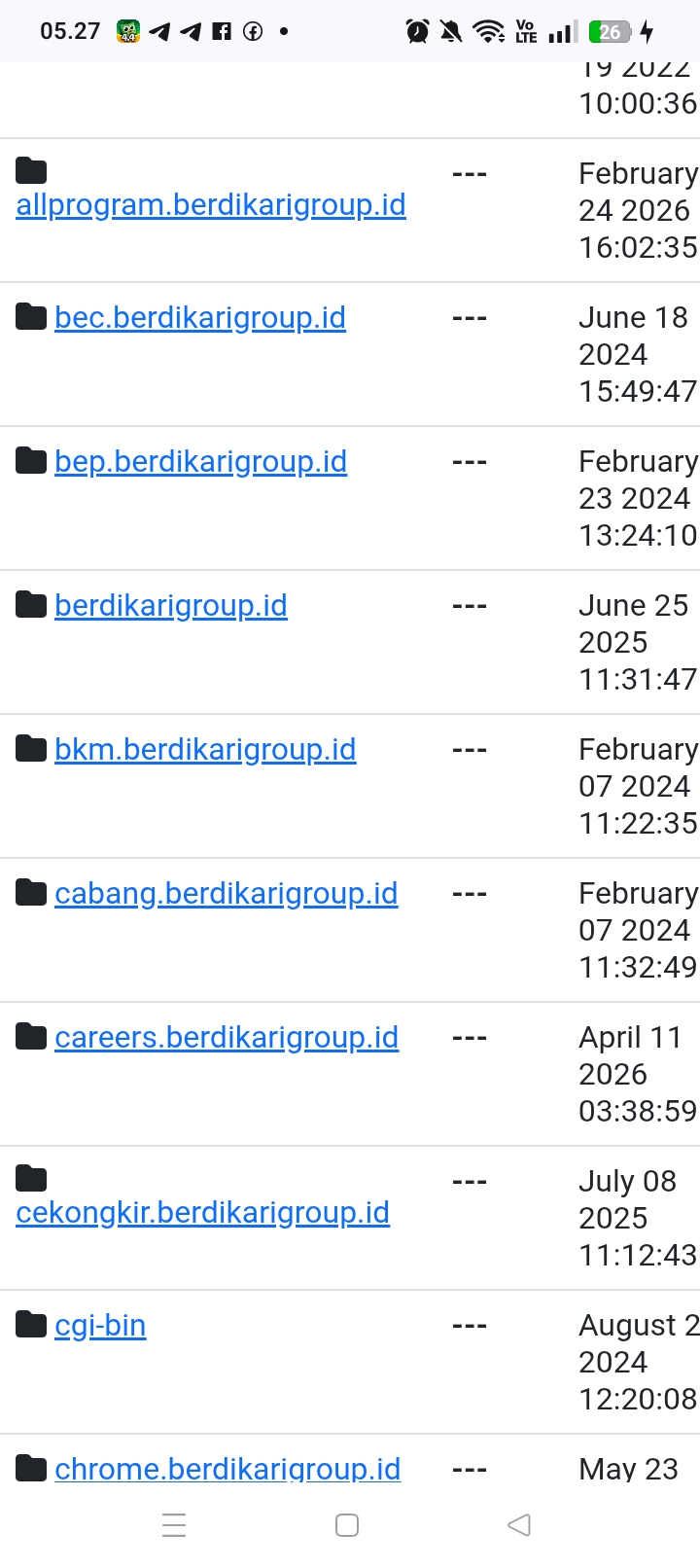Go to cabang.berdikarigroup.id directory
Screen dimensions: 700x1568
coord(227,894)
